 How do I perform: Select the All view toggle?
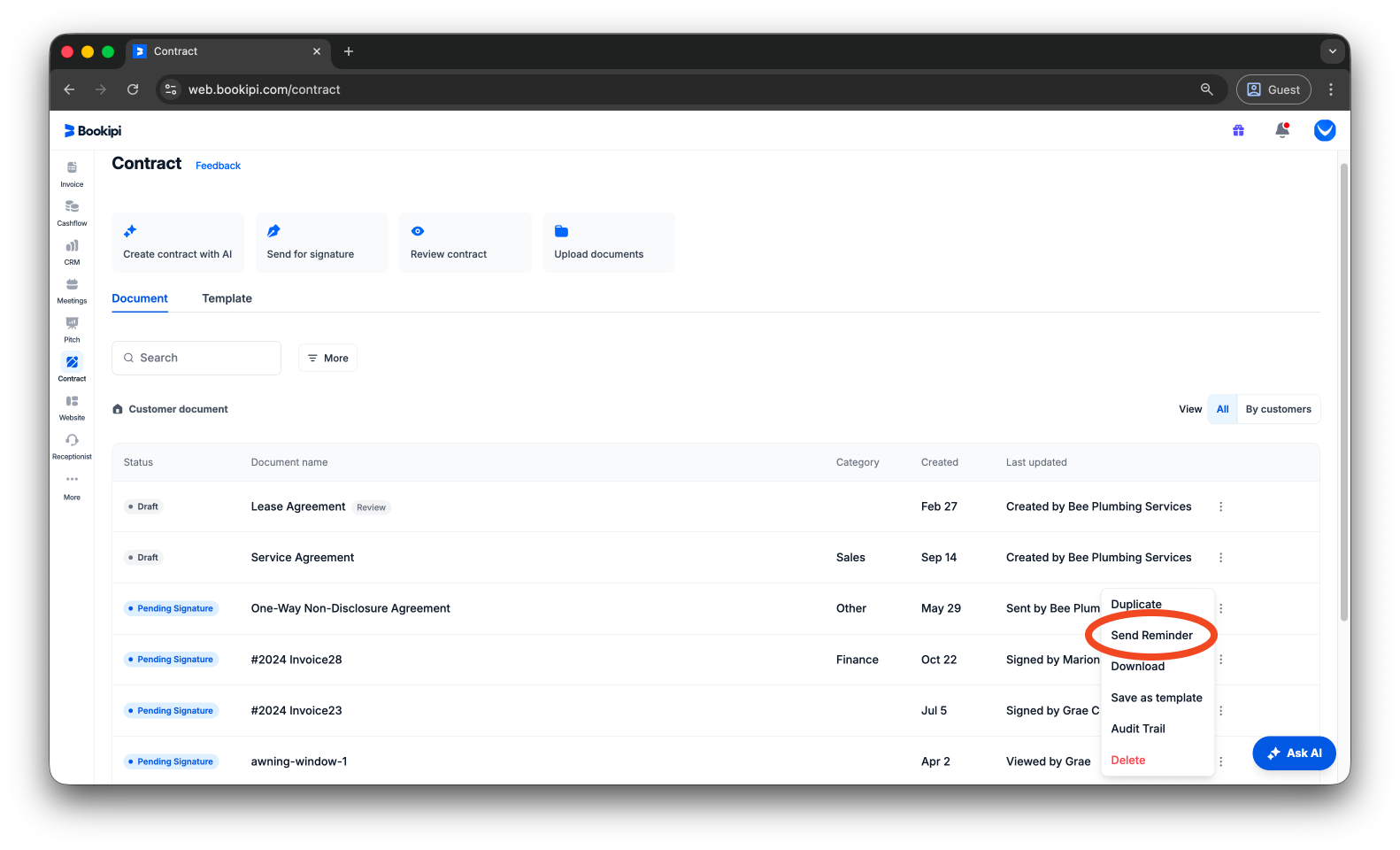point(1222,409)
